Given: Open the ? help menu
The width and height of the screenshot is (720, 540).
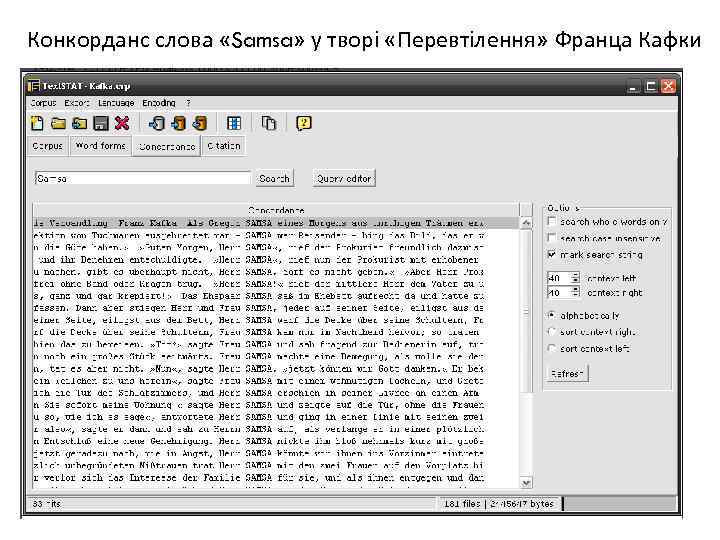Looking at the screenshot, I should tap(188, 103).
